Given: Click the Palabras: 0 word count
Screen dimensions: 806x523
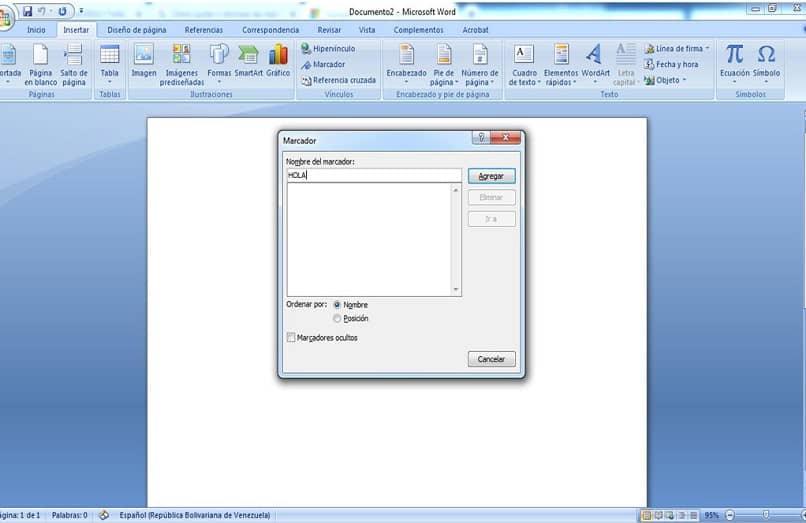Looking at the screenshot, I should 69,515.
